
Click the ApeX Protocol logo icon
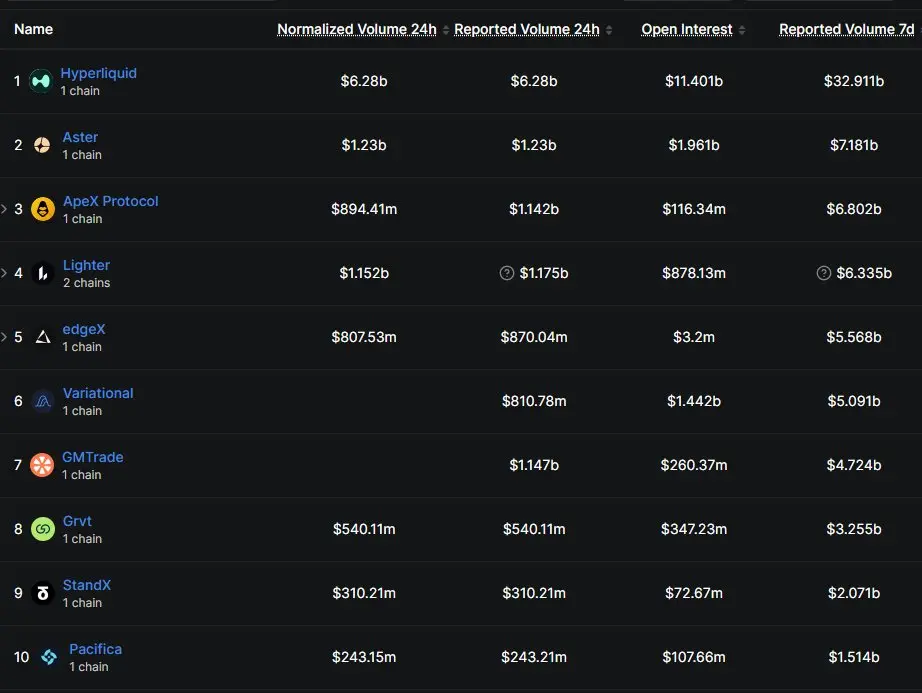(43, 209)
